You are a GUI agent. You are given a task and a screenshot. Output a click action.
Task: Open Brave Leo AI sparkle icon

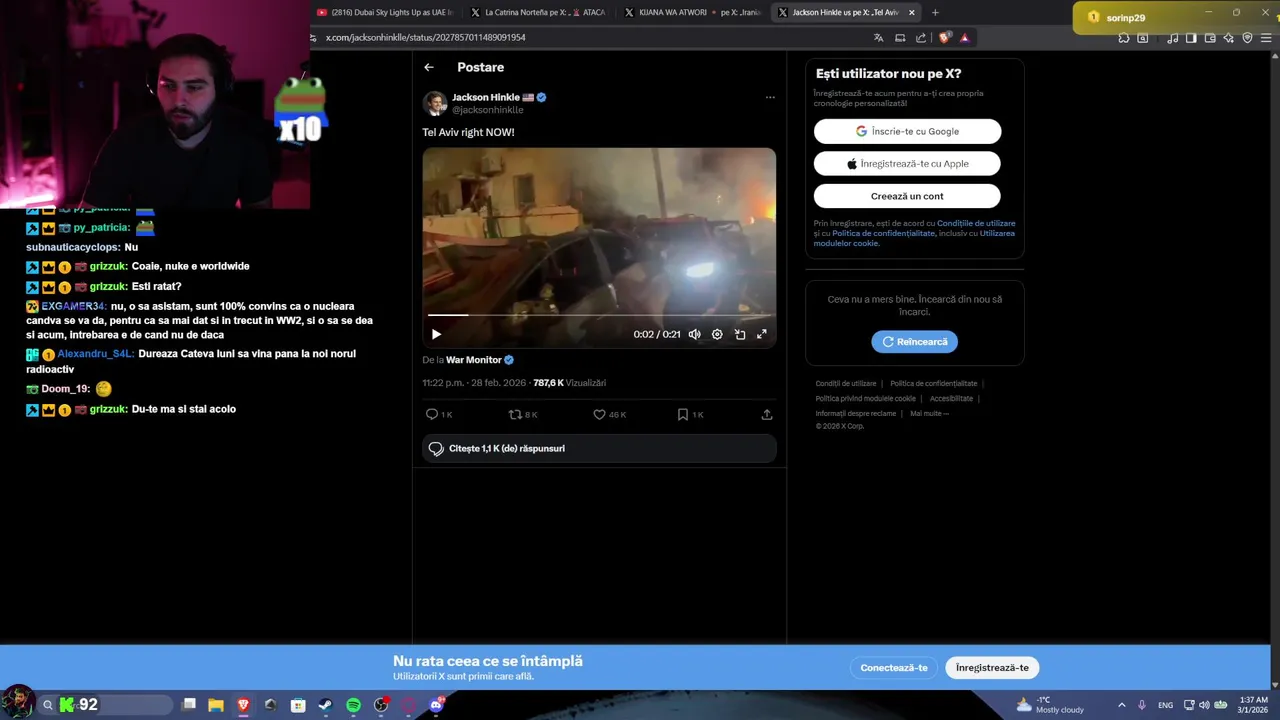(x=1228, y=38)
